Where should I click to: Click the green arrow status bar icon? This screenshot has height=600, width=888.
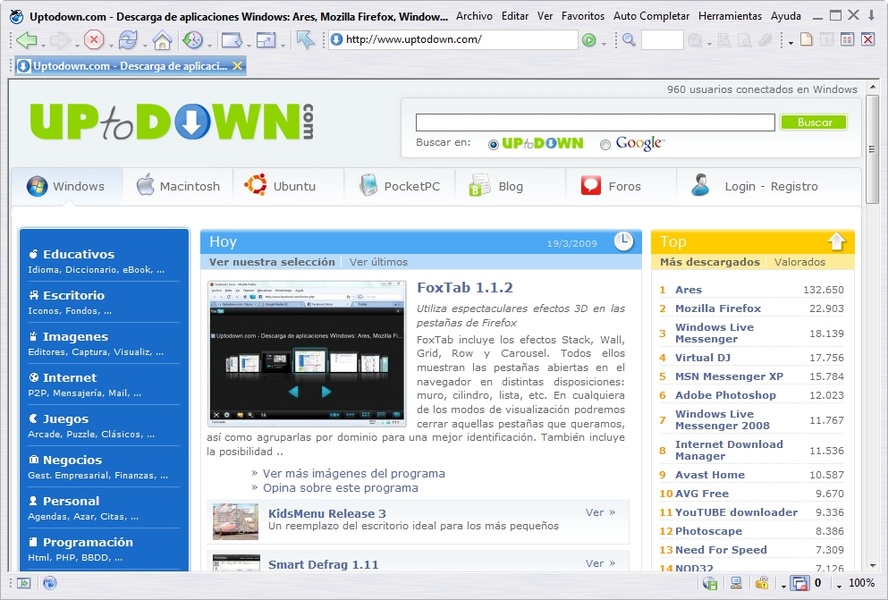[x=24, y=583]
